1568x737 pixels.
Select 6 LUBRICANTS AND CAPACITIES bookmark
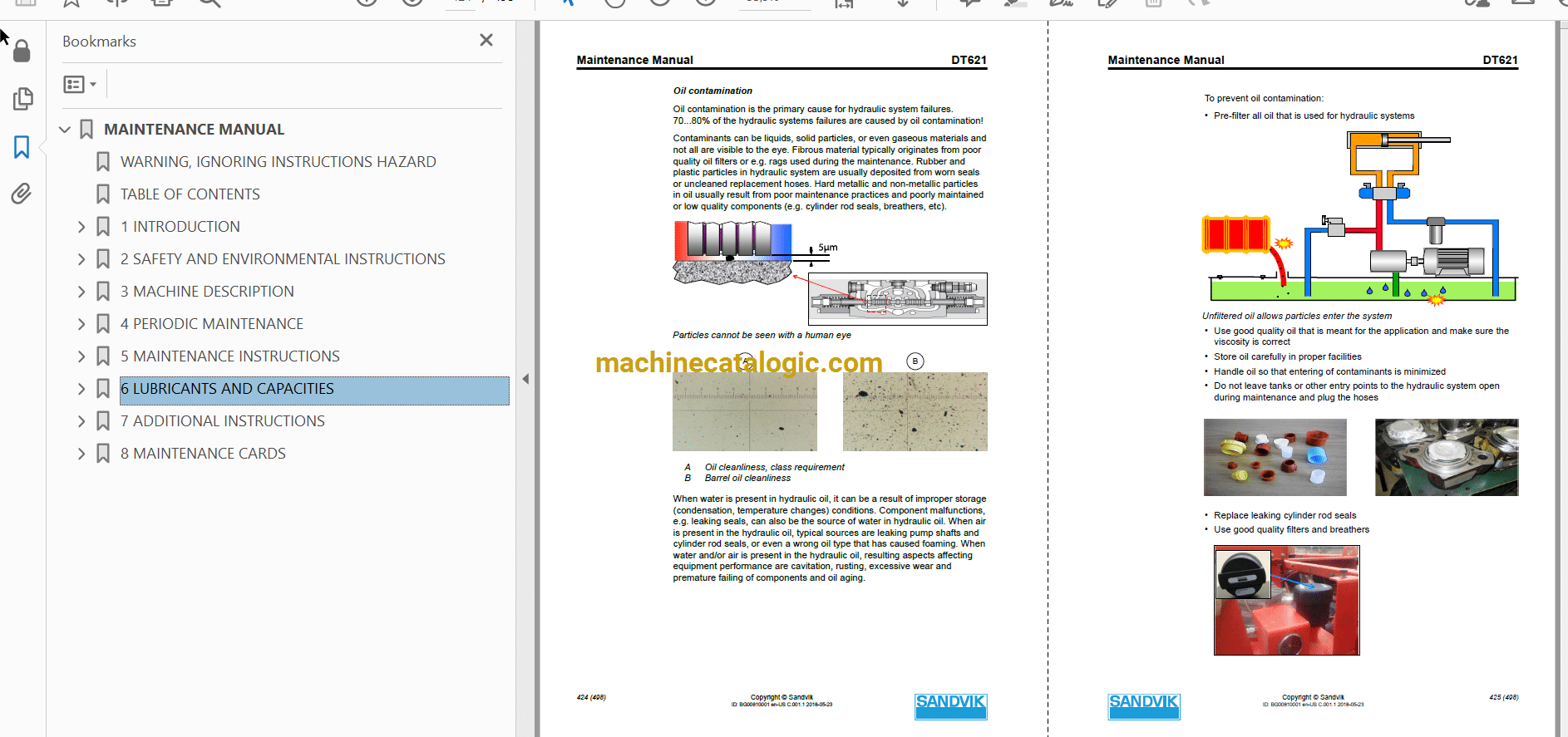pyautogui.click(x=227, y=389)
